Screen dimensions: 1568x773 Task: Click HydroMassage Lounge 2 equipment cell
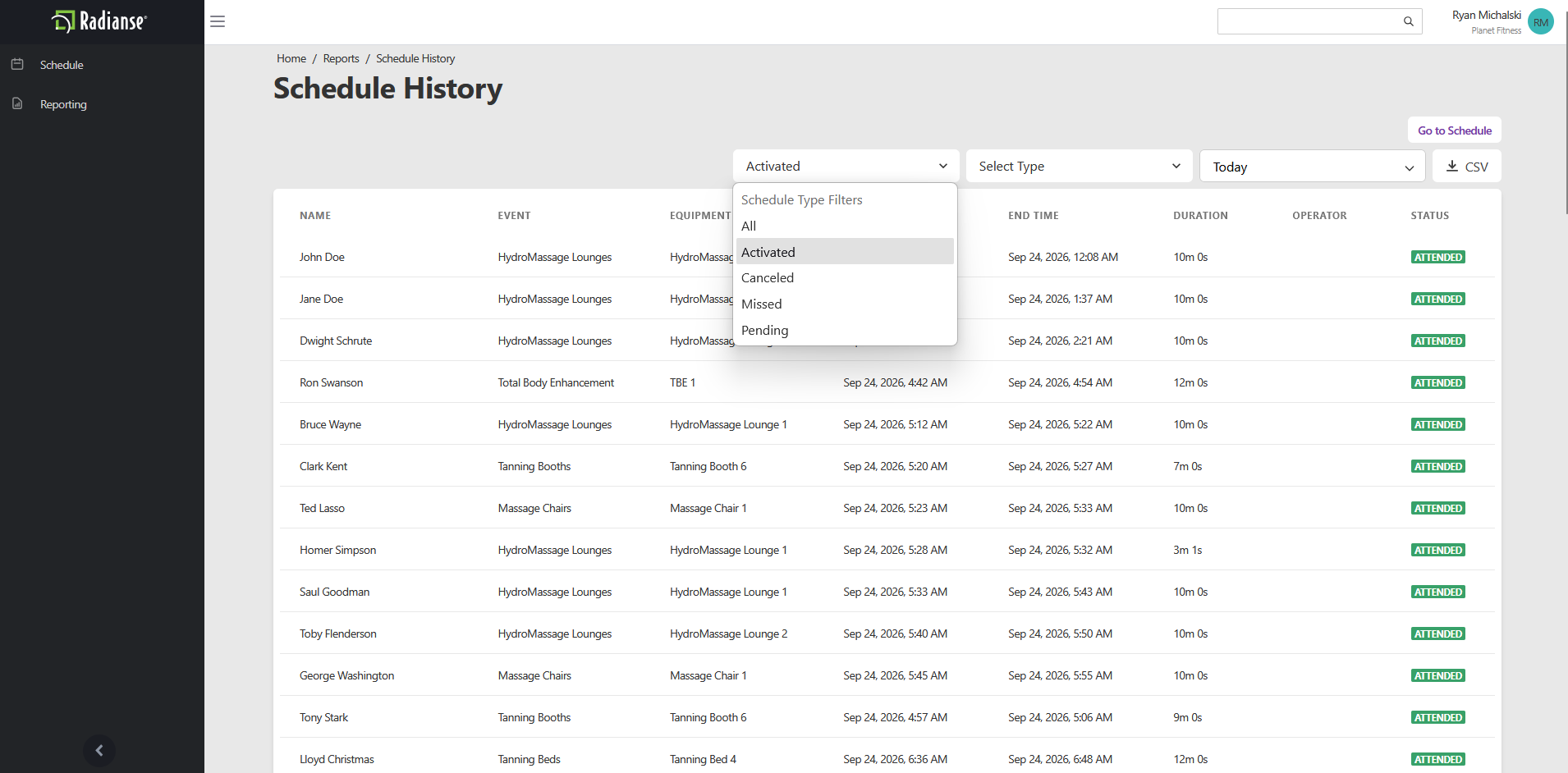728,633
